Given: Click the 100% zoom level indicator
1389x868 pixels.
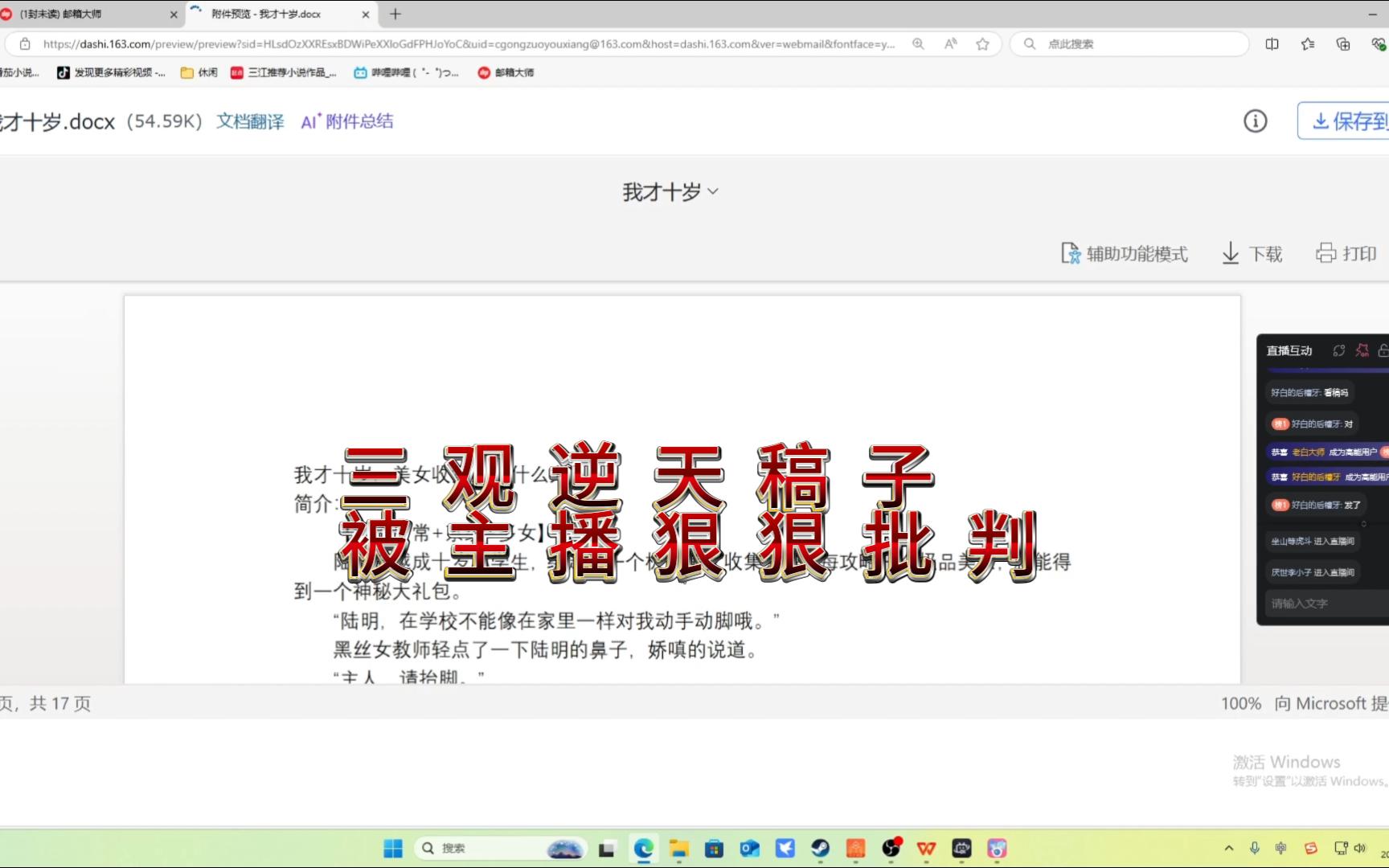Looking at the screenshot, I should pyautogui.click(x=1241, y=703).
